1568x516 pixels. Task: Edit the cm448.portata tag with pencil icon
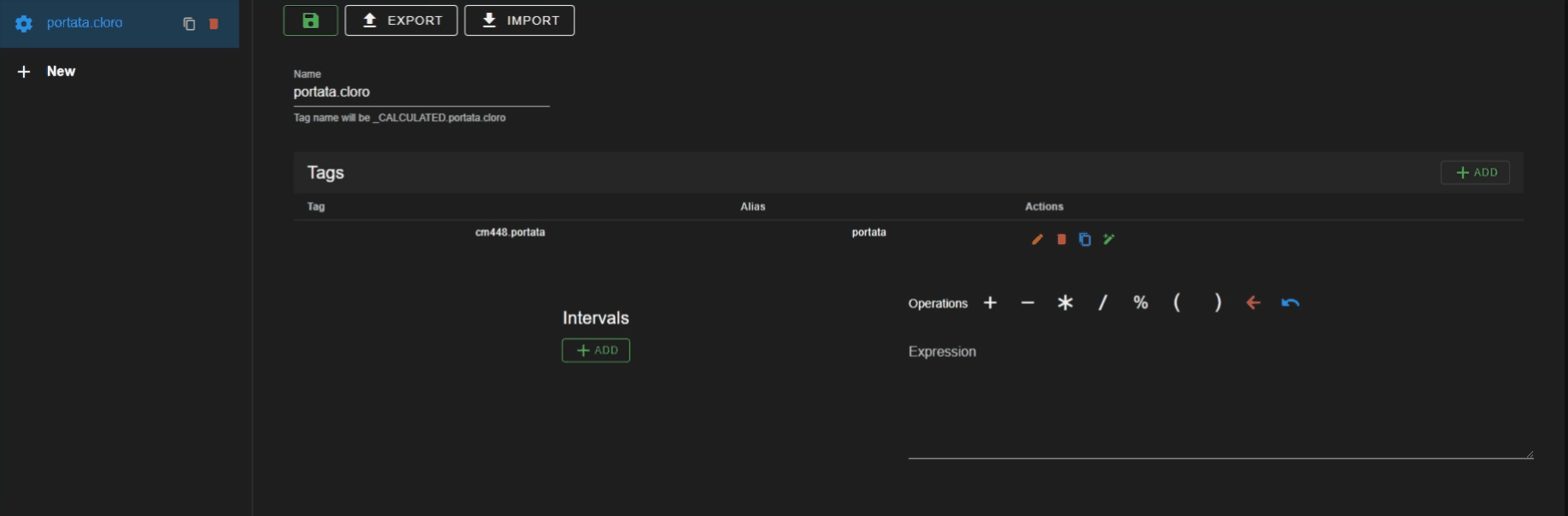click(1037, 240)
